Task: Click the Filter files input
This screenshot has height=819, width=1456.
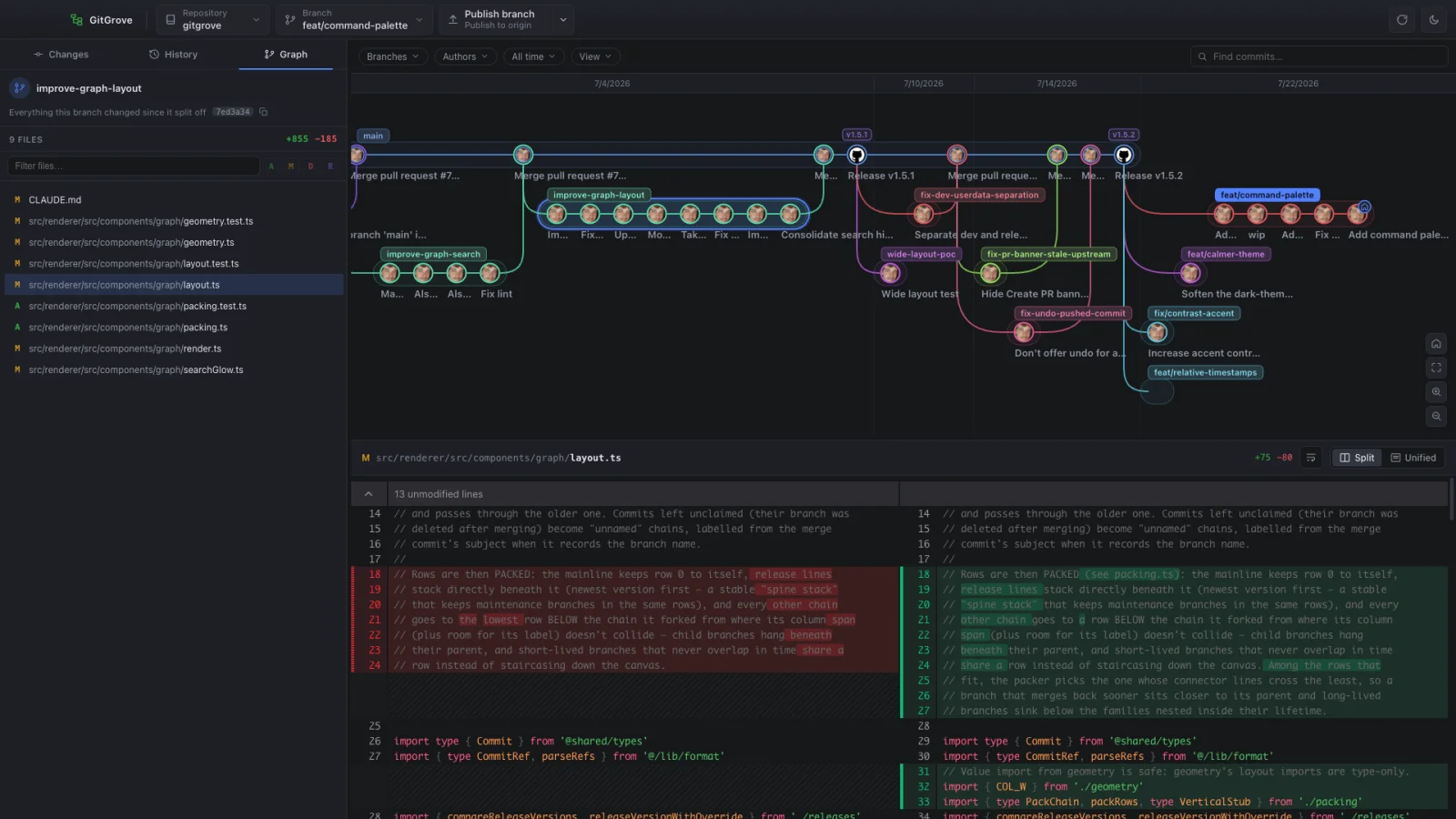Action: pos(134,167)
